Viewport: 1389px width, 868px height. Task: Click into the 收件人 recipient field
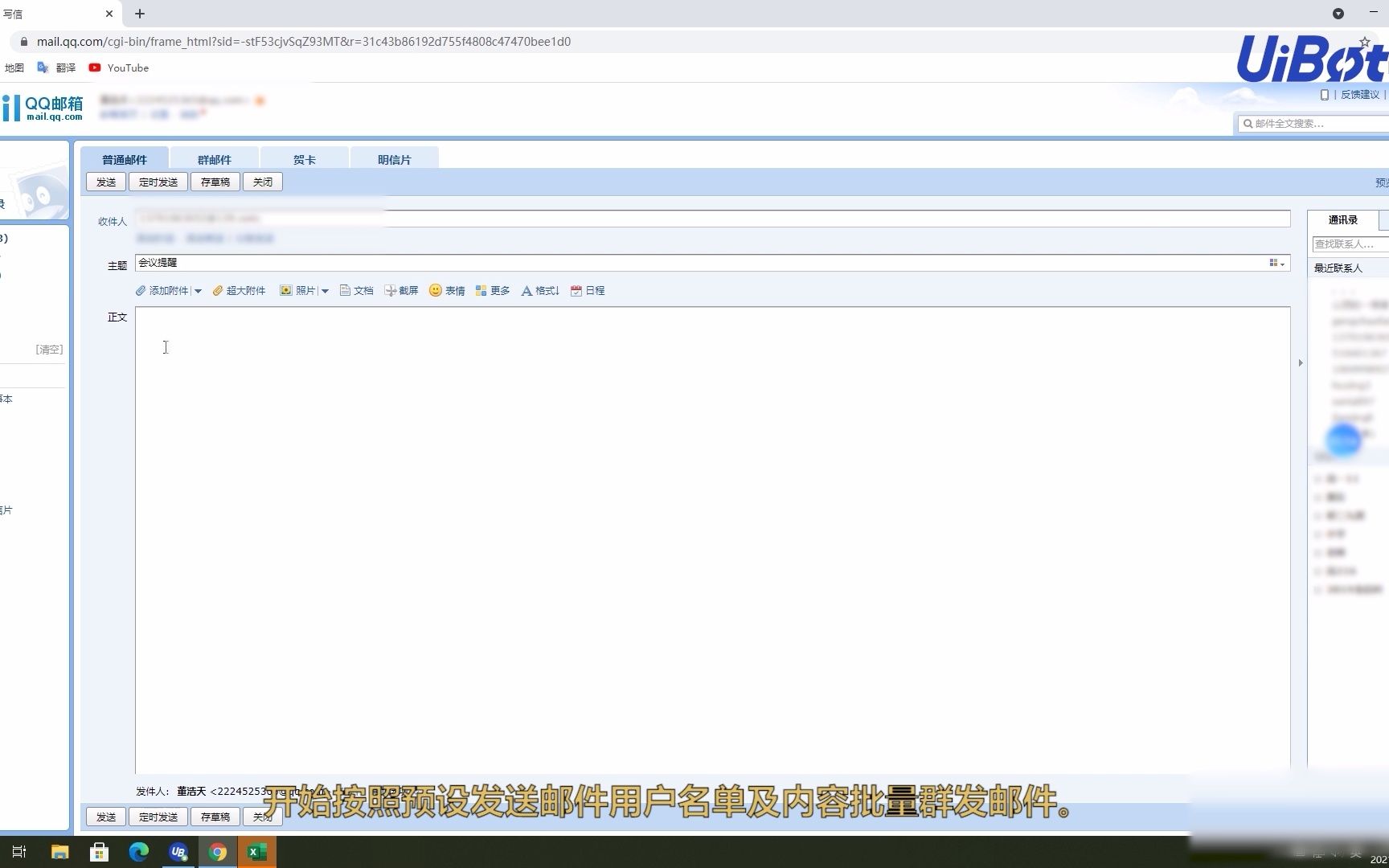(x=713, y=219)
